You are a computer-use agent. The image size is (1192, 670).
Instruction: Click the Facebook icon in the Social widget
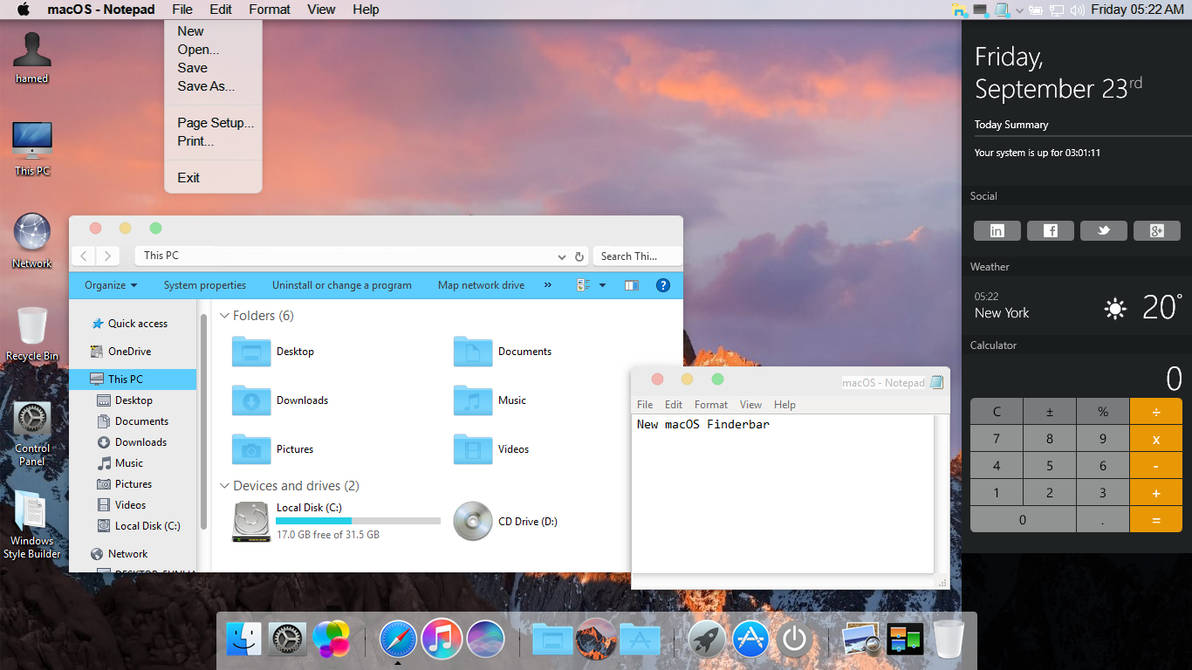pyautogui.click(x=1050, y=230)
